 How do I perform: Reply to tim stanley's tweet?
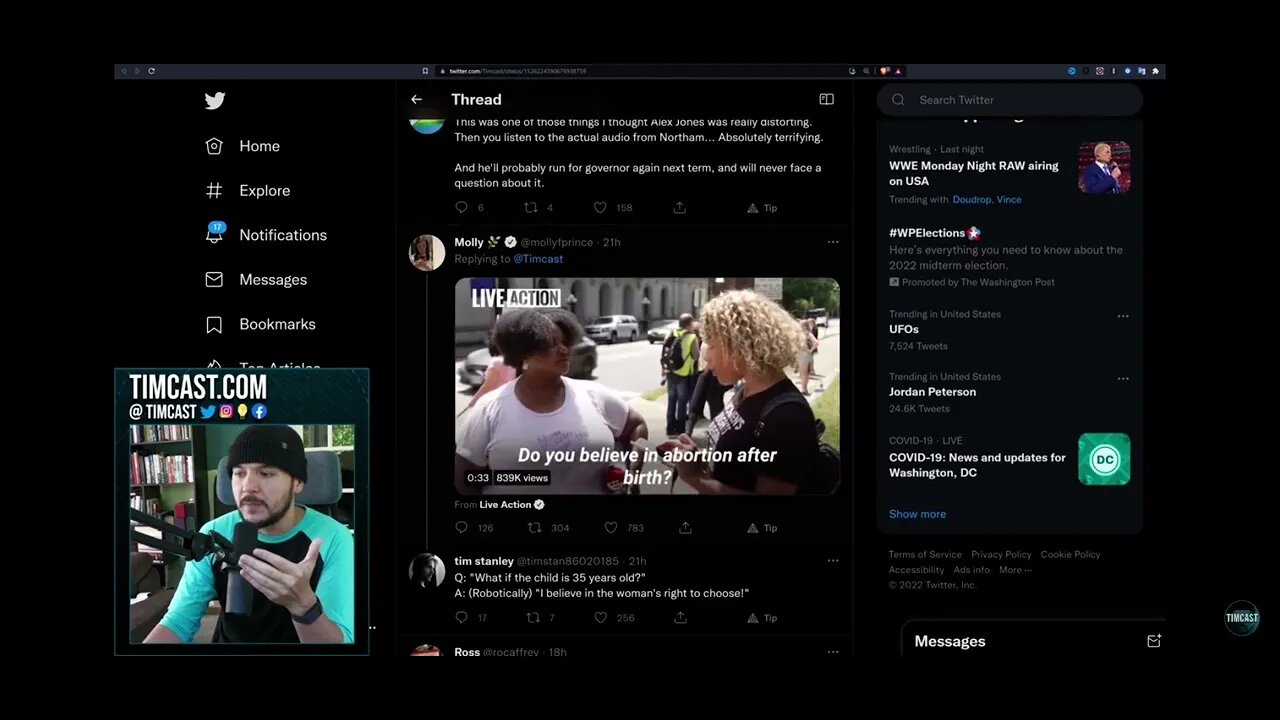click(461, 618)
